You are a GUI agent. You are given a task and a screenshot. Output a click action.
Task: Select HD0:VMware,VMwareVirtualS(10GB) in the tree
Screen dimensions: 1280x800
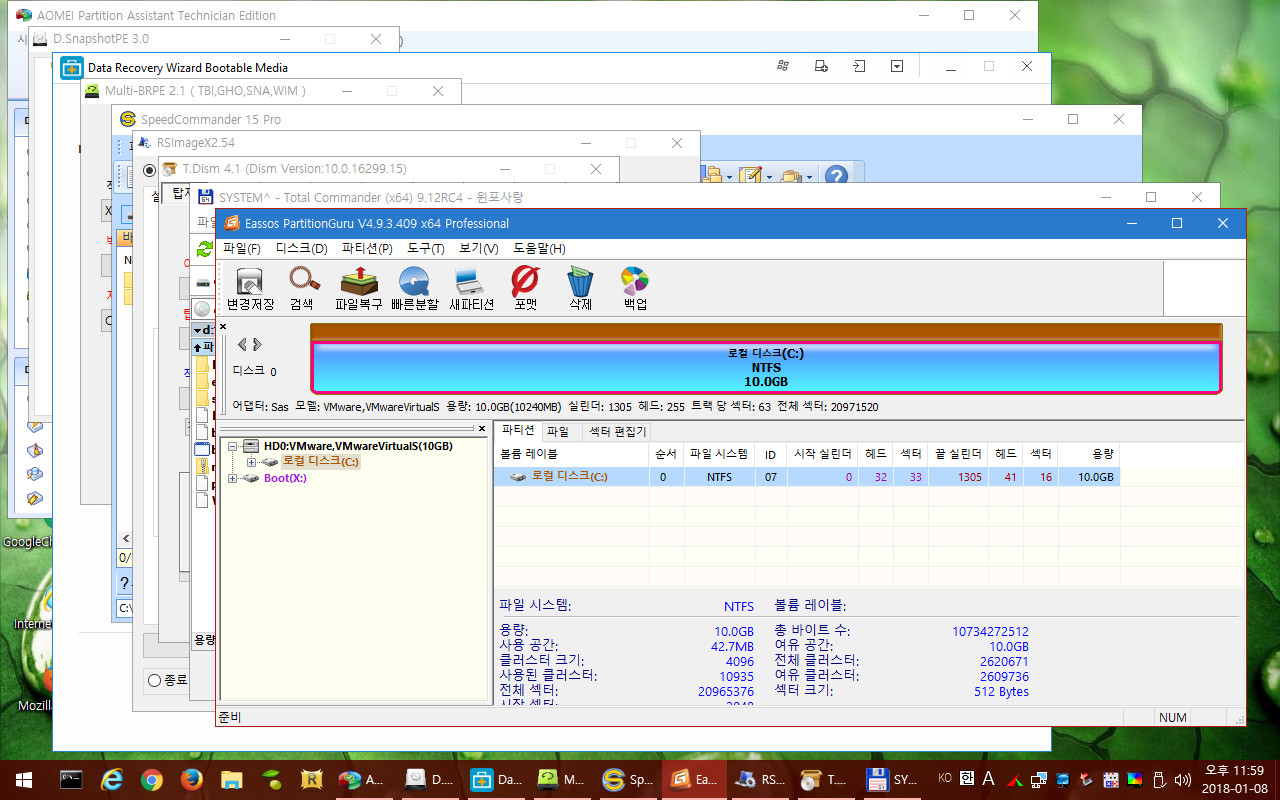click(358, 446)
